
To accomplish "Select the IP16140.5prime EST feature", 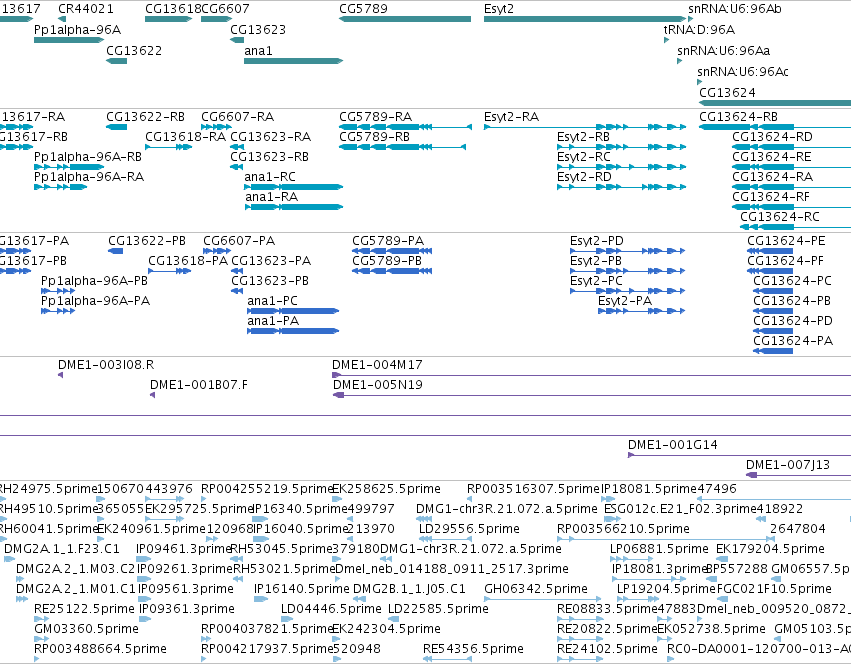I will pyautogui.click(x=261, y=599).
